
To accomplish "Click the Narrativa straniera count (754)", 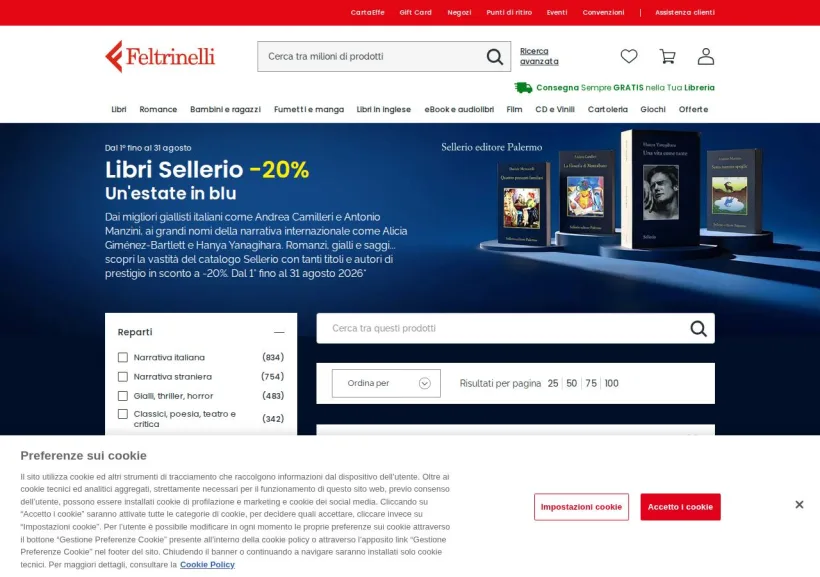I will point(272,377).
